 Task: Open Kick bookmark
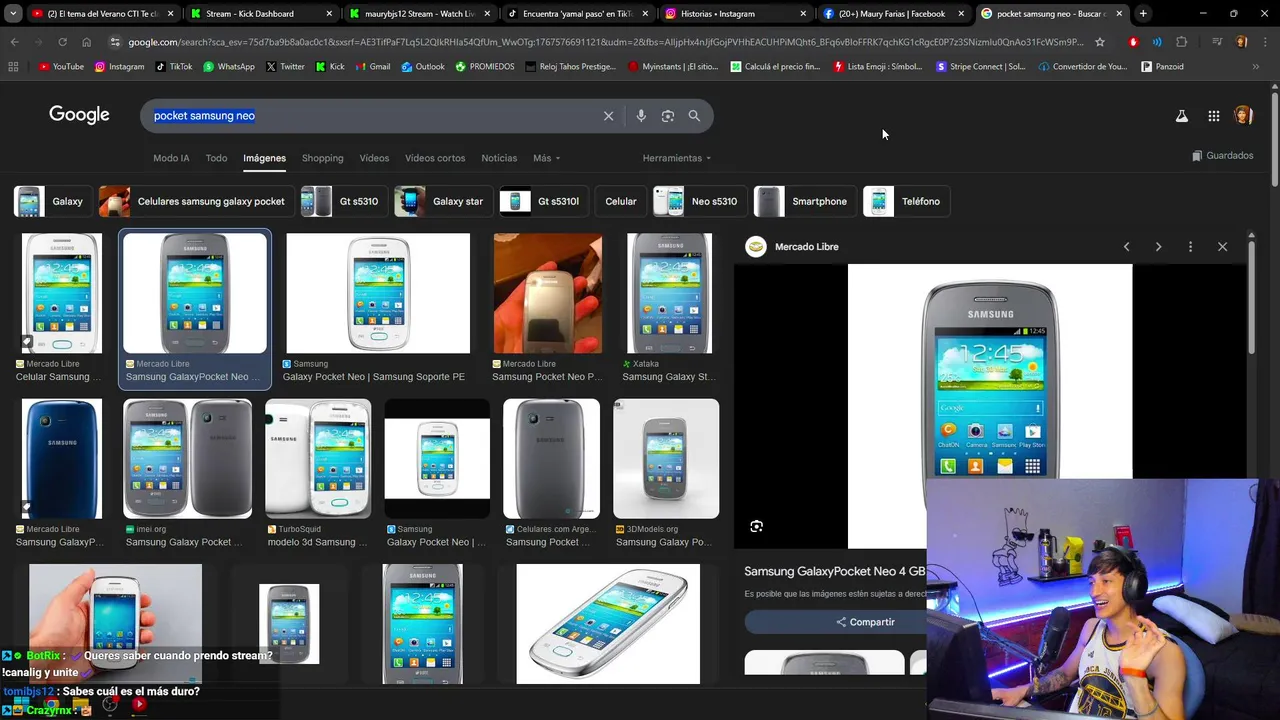[330, 67]
